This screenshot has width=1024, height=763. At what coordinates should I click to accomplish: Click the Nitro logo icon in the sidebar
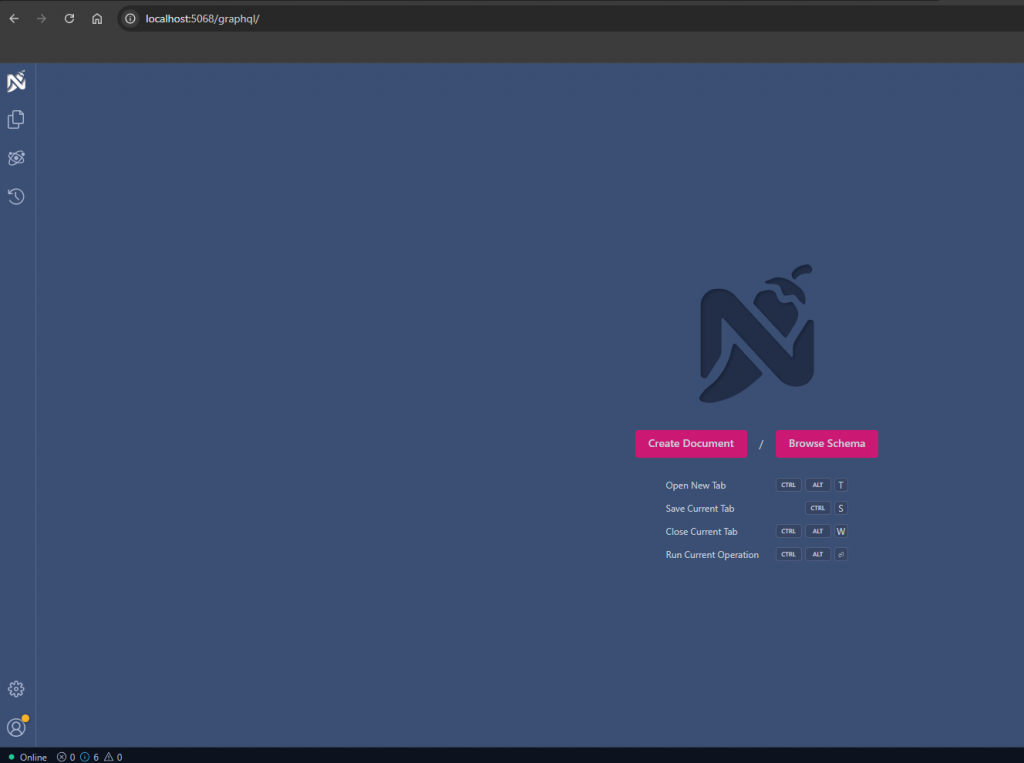16,81
